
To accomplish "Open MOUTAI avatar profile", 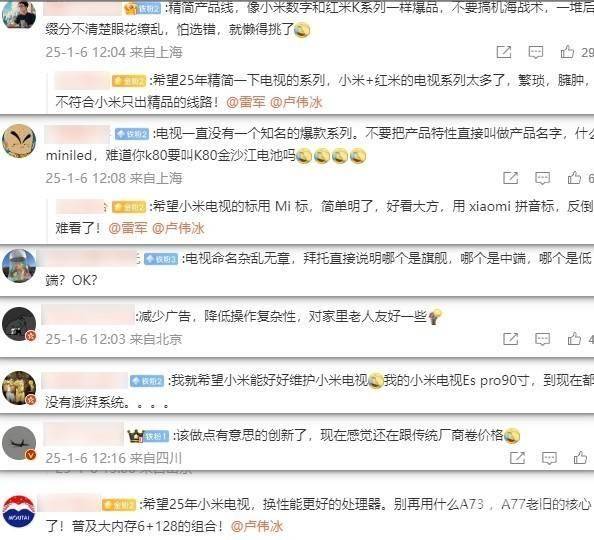I will tap(19, 512).
